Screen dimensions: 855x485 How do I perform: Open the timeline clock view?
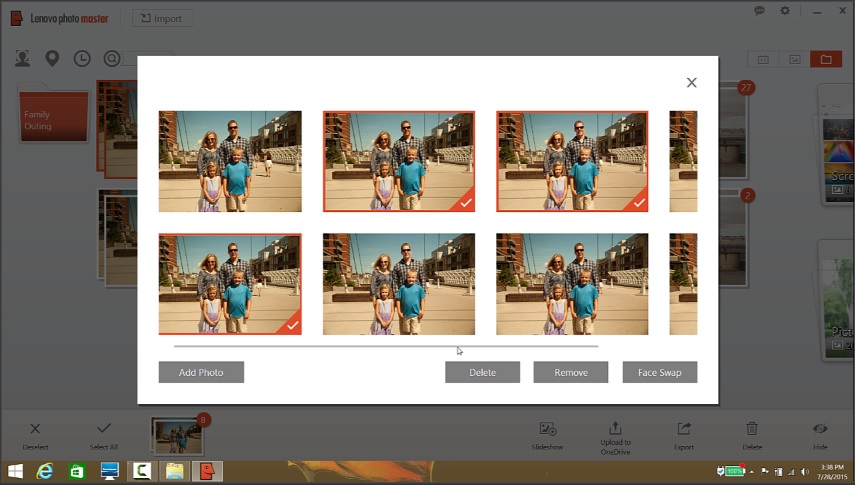point(82,58)
